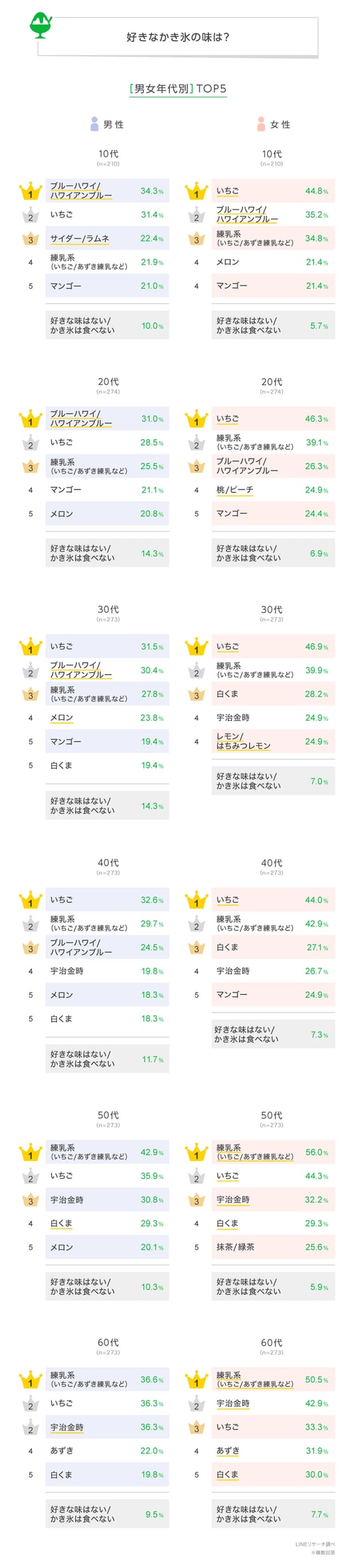Click the blue male person icon
Screen dimensions: 356x1568
tap(95, 124)
